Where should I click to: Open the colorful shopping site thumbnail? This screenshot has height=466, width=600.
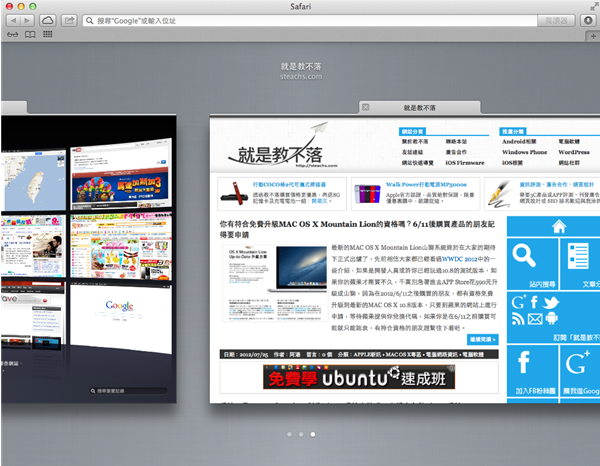click(x=121, y=246)
